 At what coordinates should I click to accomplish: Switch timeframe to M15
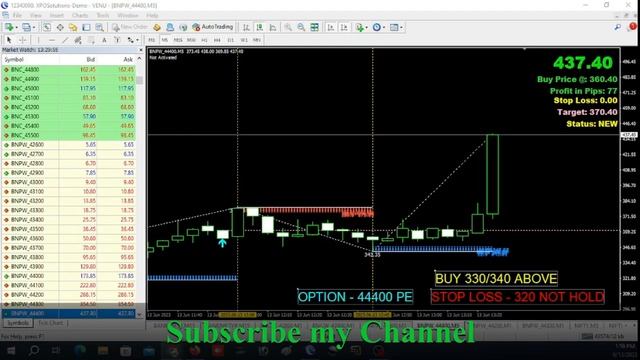click(178, 40)
